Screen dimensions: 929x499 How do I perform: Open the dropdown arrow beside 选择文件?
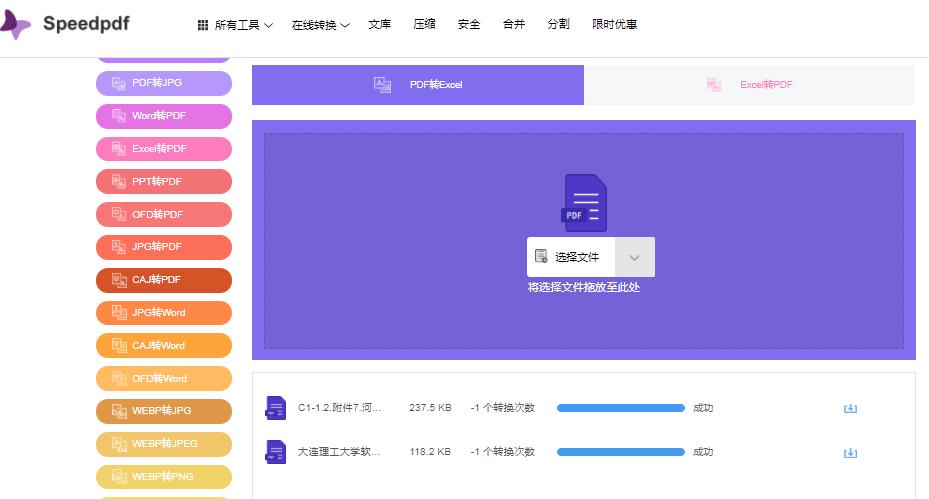tap(635, 257)
